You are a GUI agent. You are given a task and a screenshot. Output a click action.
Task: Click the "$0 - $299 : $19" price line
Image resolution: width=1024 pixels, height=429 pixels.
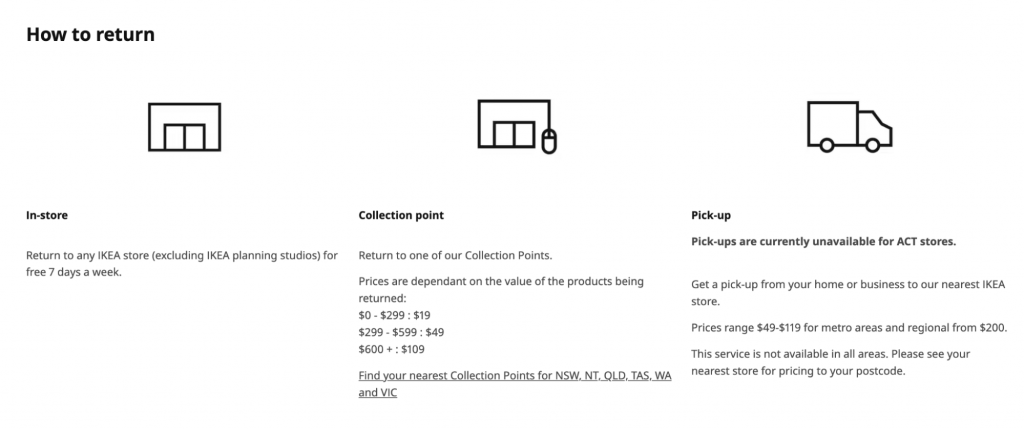[x=394, y=315]
